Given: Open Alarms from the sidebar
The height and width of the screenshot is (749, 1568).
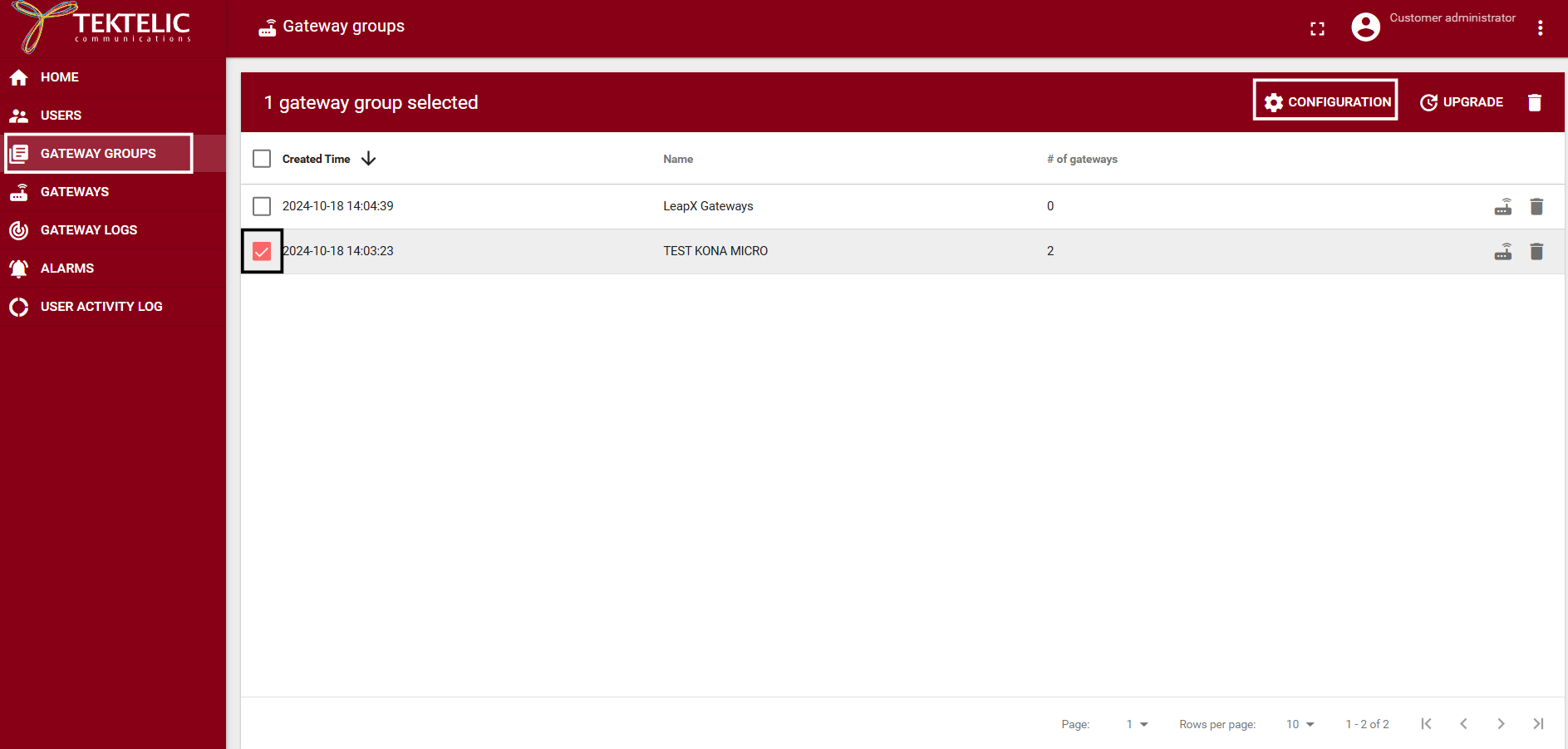Looking at the screenshot, I should [66, 269].
